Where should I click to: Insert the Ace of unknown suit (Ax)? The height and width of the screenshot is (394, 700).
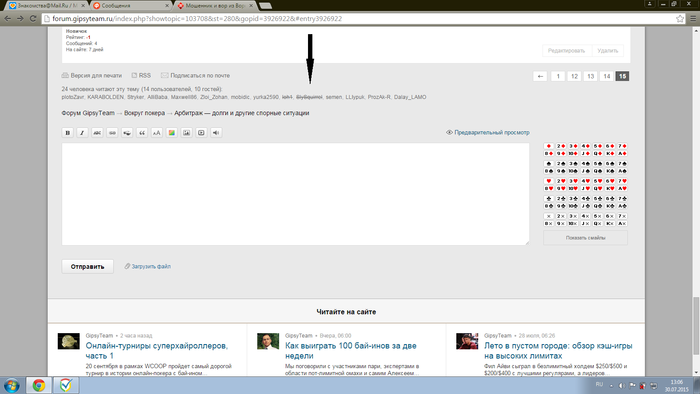coord(622,224)
